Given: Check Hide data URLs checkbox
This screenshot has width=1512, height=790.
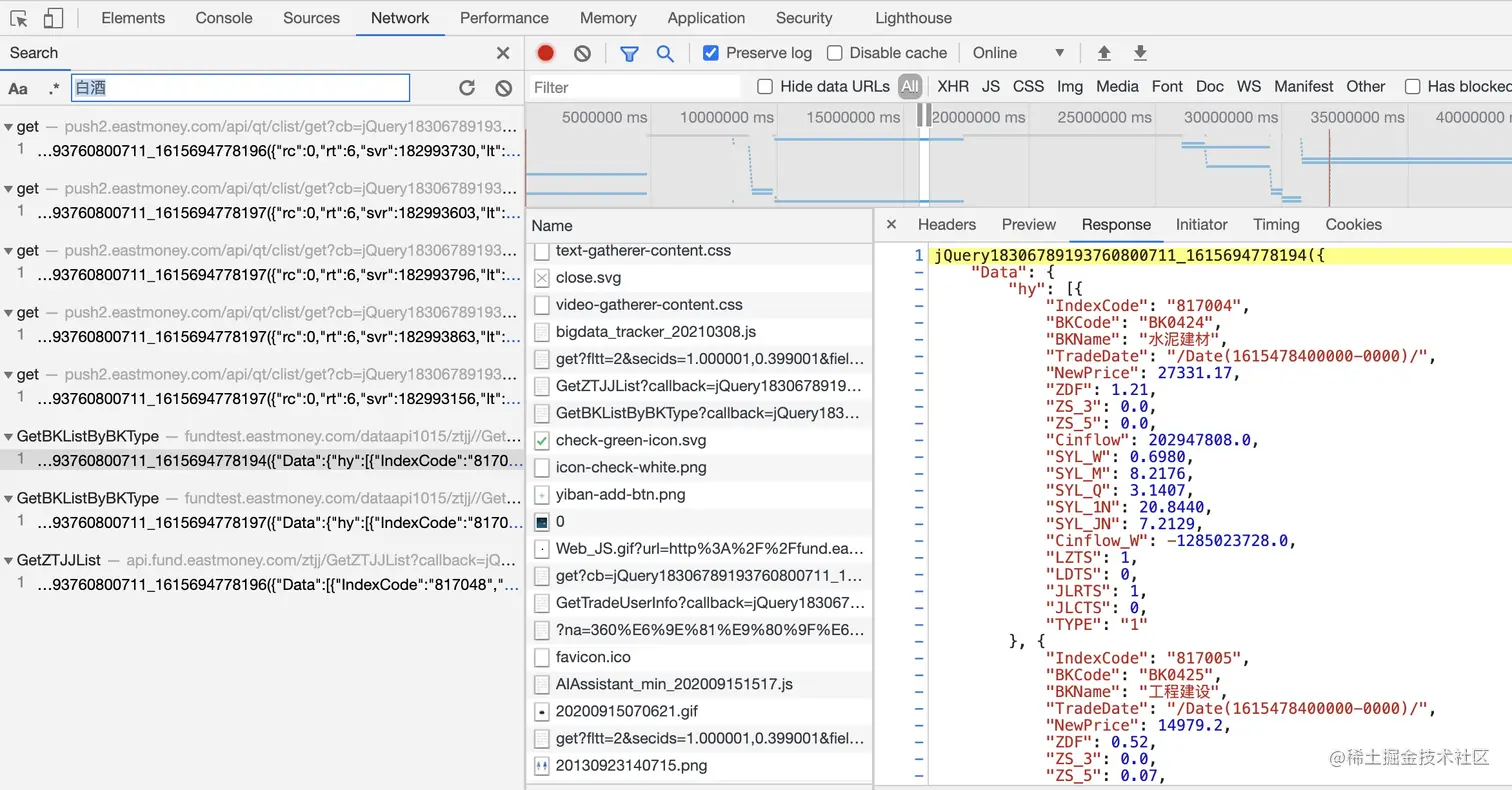Looking at the screenshot, I should click(765, 87).
